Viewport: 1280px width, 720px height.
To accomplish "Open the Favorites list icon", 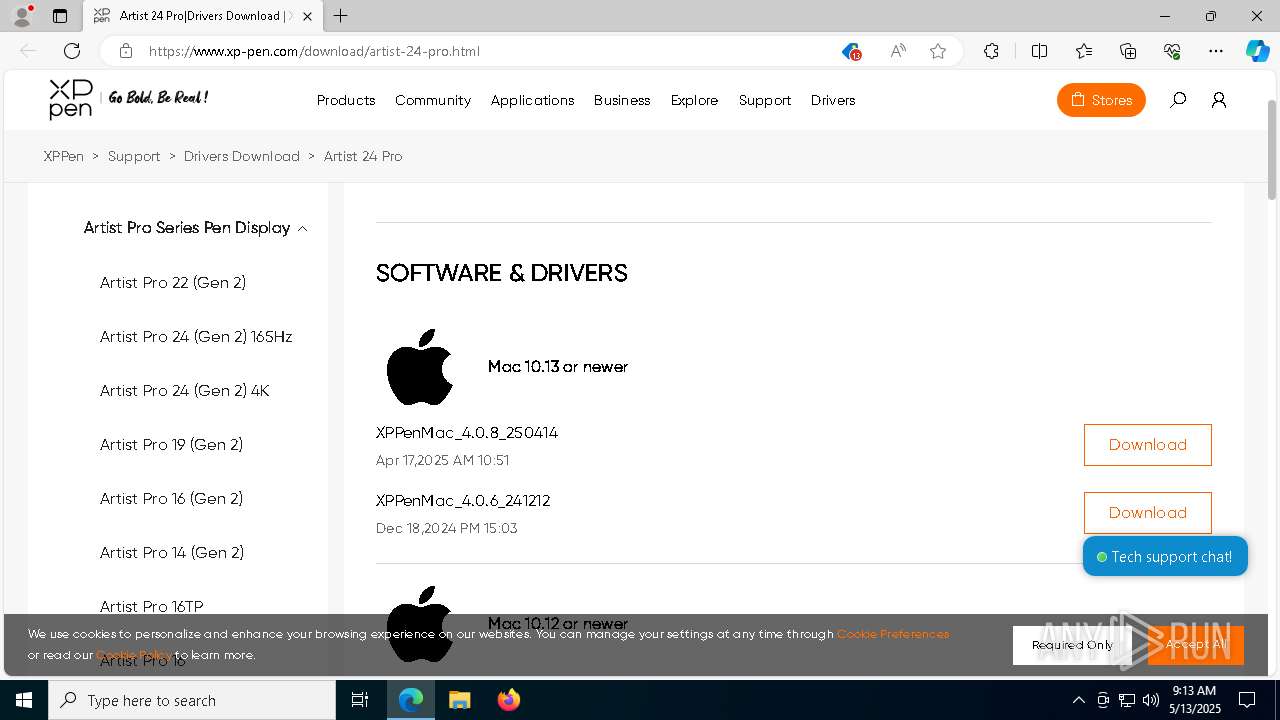I will [1084, 51].
